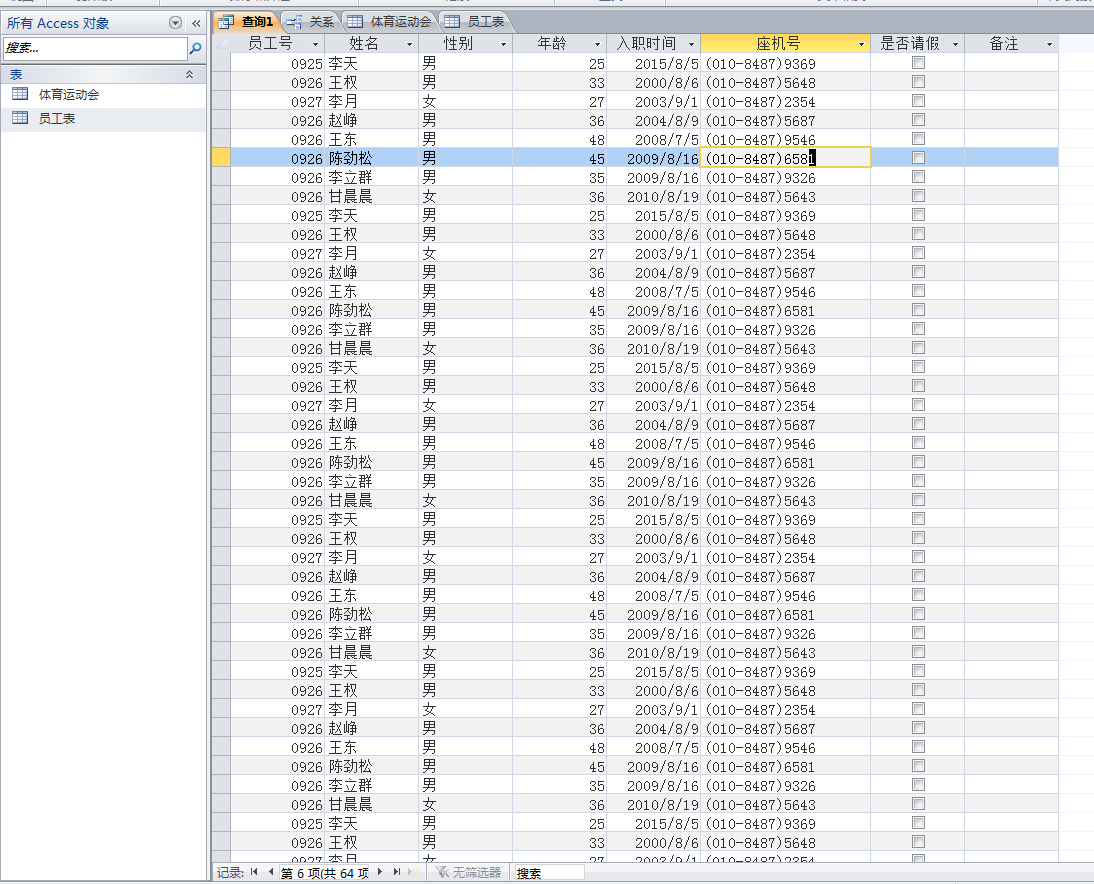Collapse the 表 (Tables) group
Screen dimensions: 1094x884
click(189, 74)
